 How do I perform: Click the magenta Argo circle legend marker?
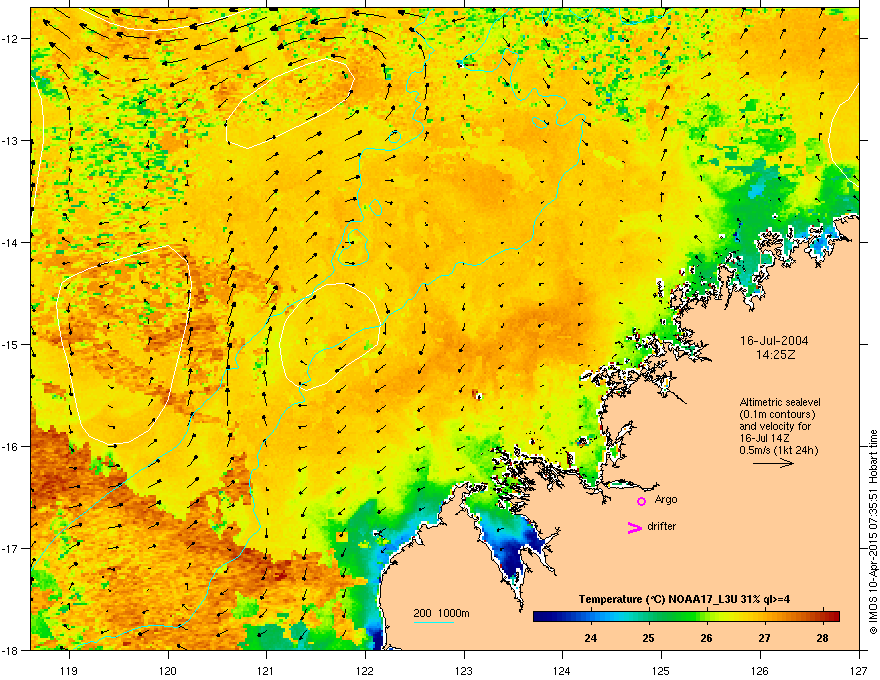(641, 501)
